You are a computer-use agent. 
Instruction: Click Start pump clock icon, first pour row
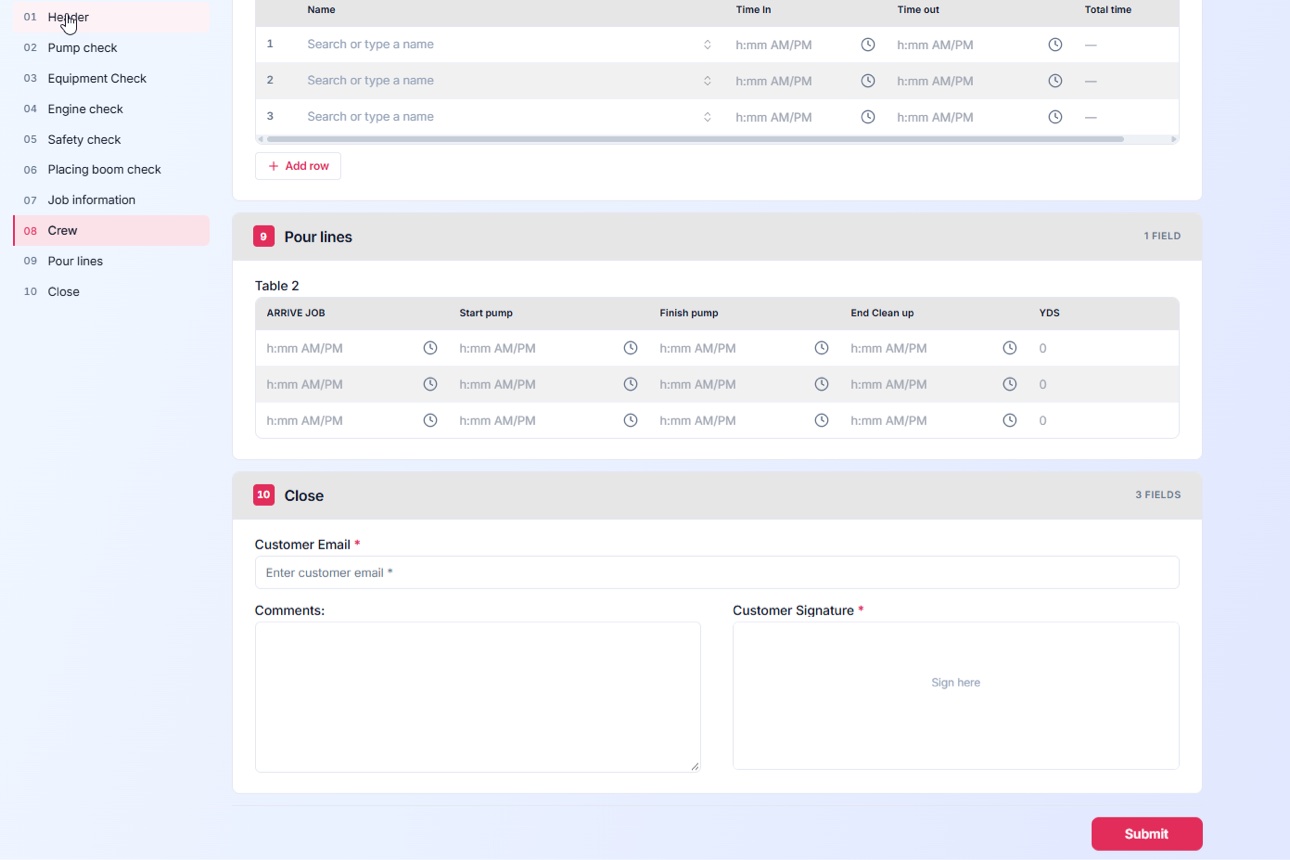tap(630, 348)
